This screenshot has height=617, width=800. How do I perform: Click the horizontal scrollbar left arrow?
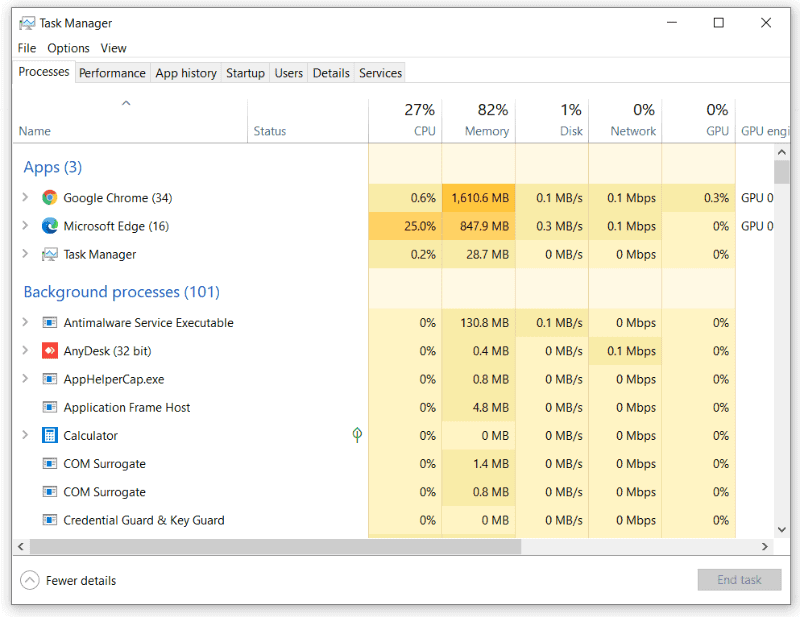pyautogui.click(x=21, y=547)
